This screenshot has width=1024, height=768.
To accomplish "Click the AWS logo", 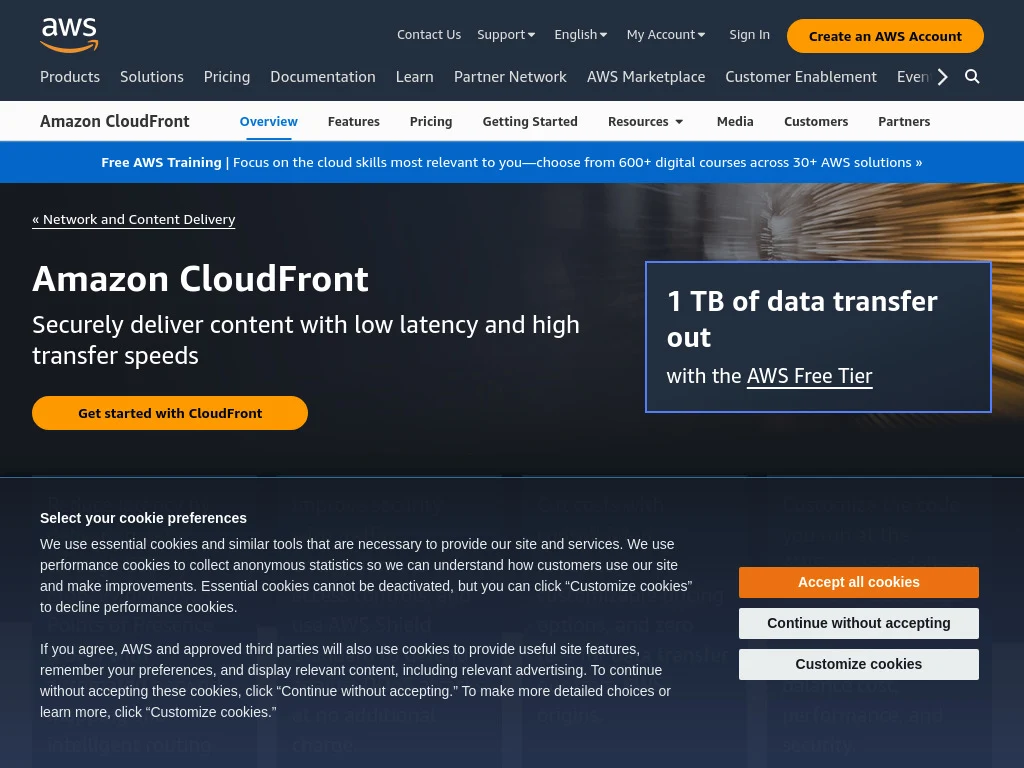I will [x=69, y=35].
